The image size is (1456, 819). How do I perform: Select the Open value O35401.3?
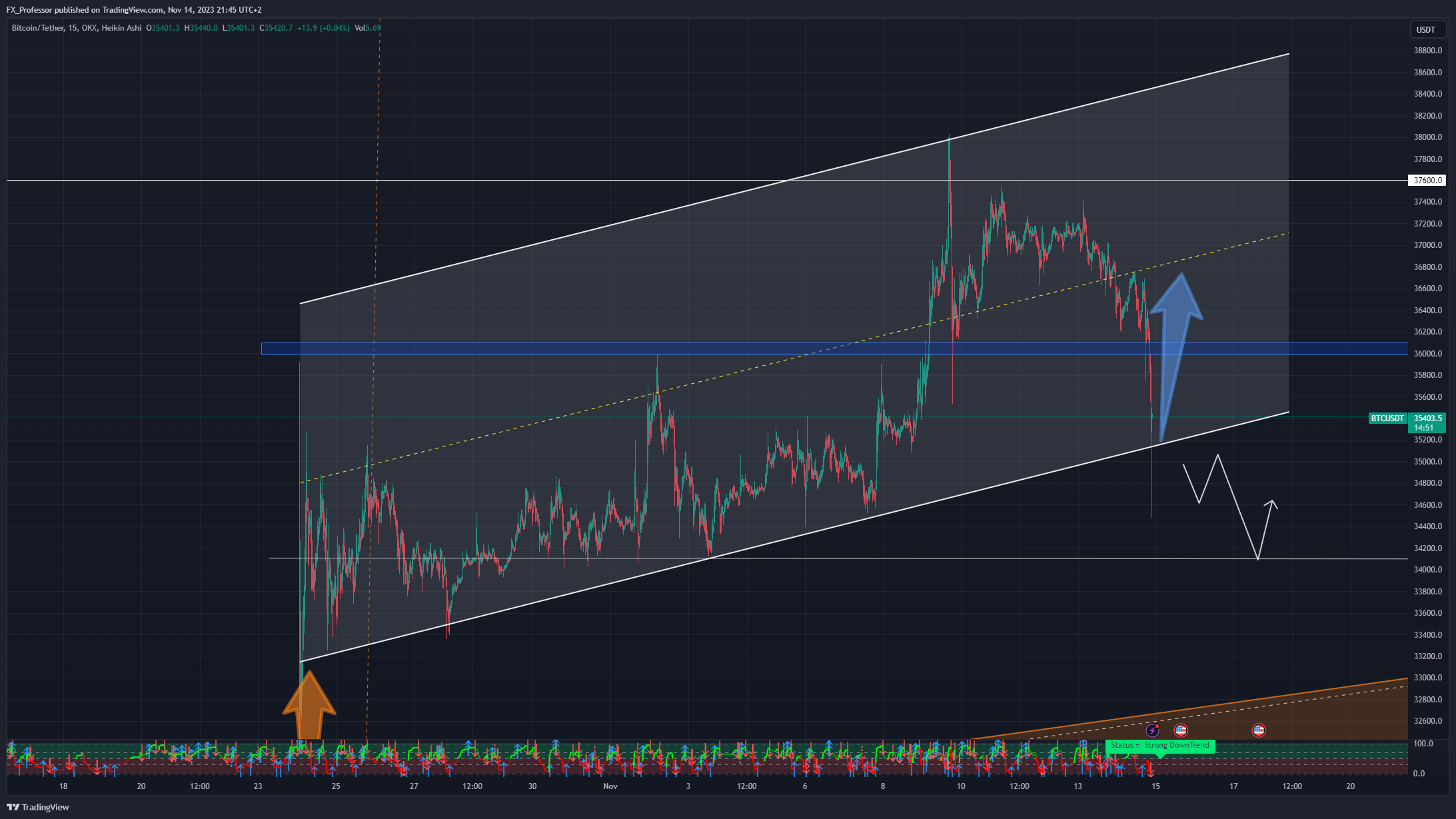point(163,28)
